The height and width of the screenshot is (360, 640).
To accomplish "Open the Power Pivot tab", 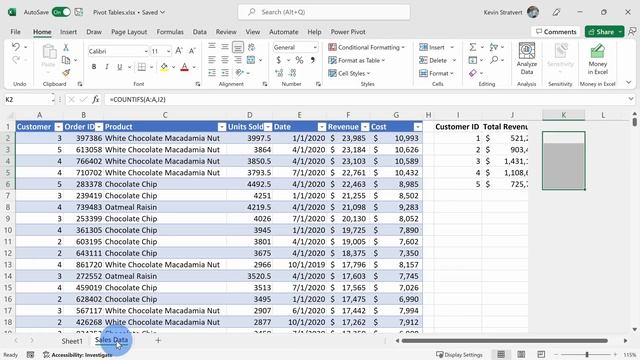I will coord(348,32).
